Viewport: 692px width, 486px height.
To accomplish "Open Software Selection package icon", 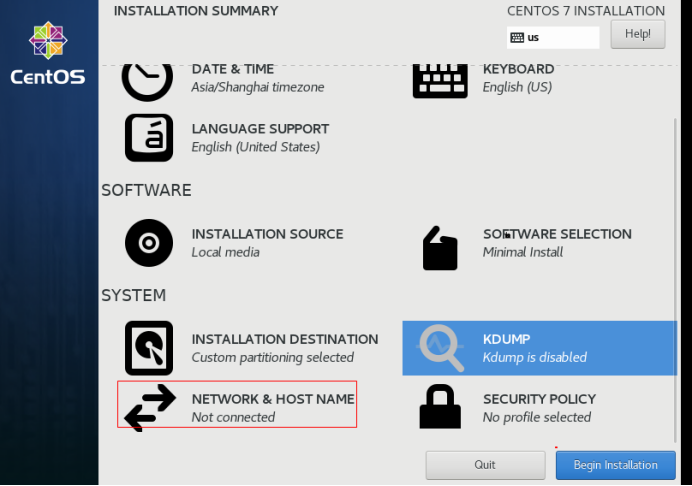I will 440,248.
